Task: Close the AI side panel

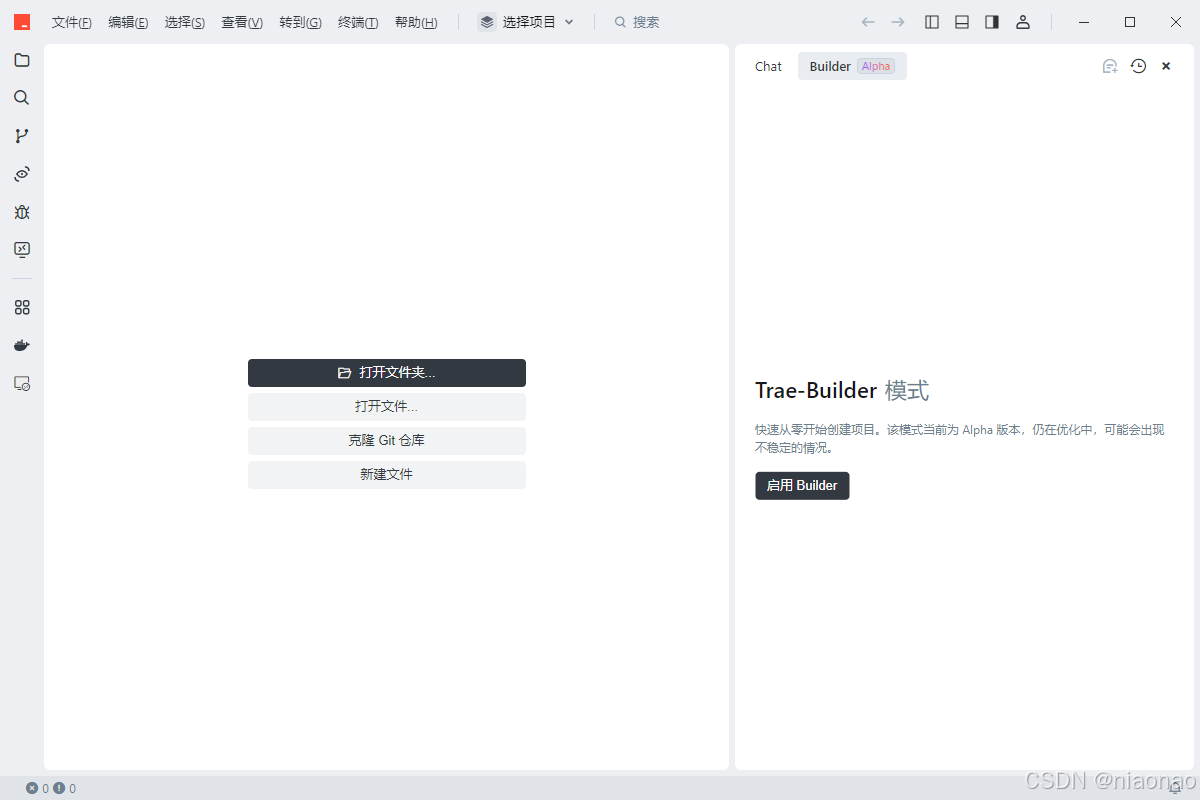Action: point(1166,66)
